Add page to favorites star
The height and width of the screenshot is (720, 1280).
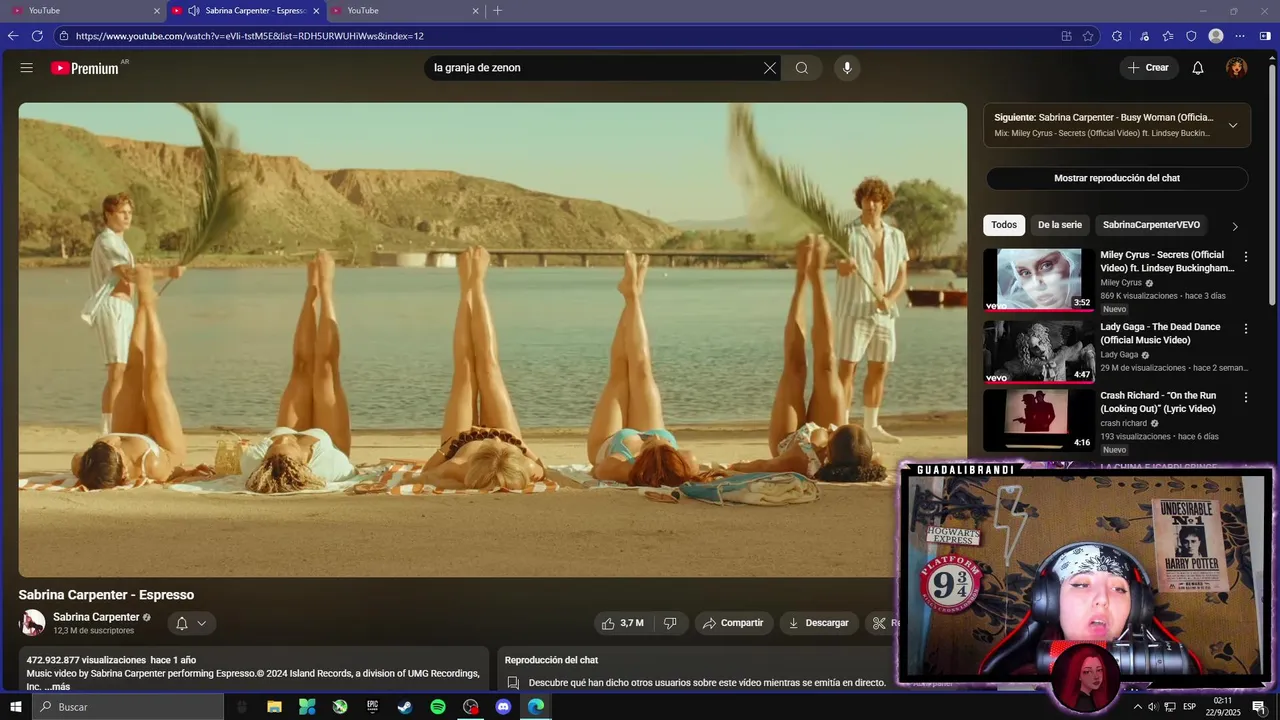click(1088, 36)
